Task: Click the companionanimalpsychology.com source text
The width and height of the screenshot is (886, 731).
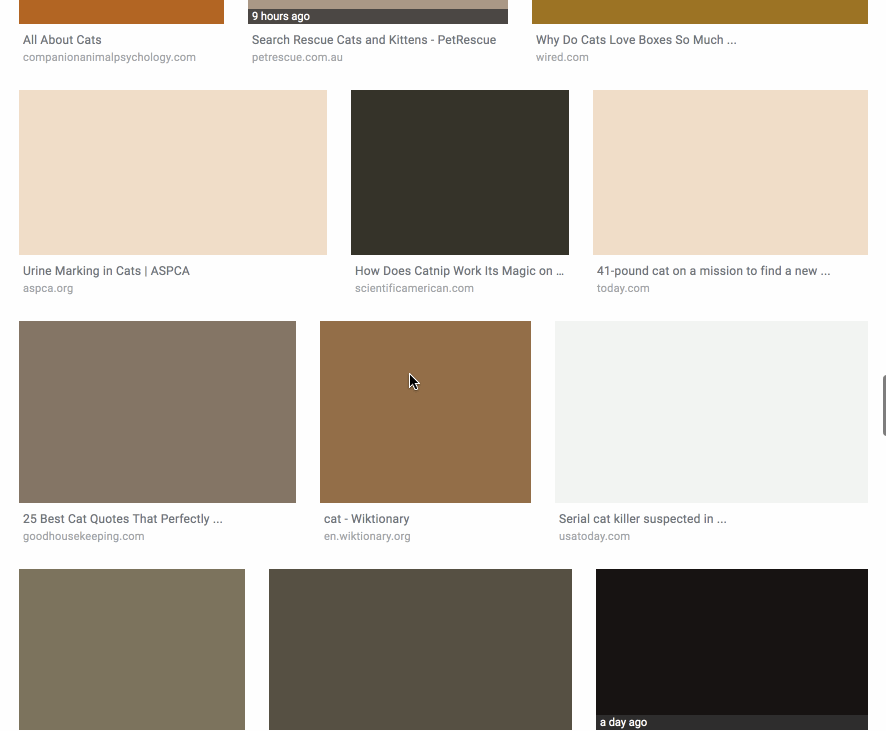Action: 109,58
